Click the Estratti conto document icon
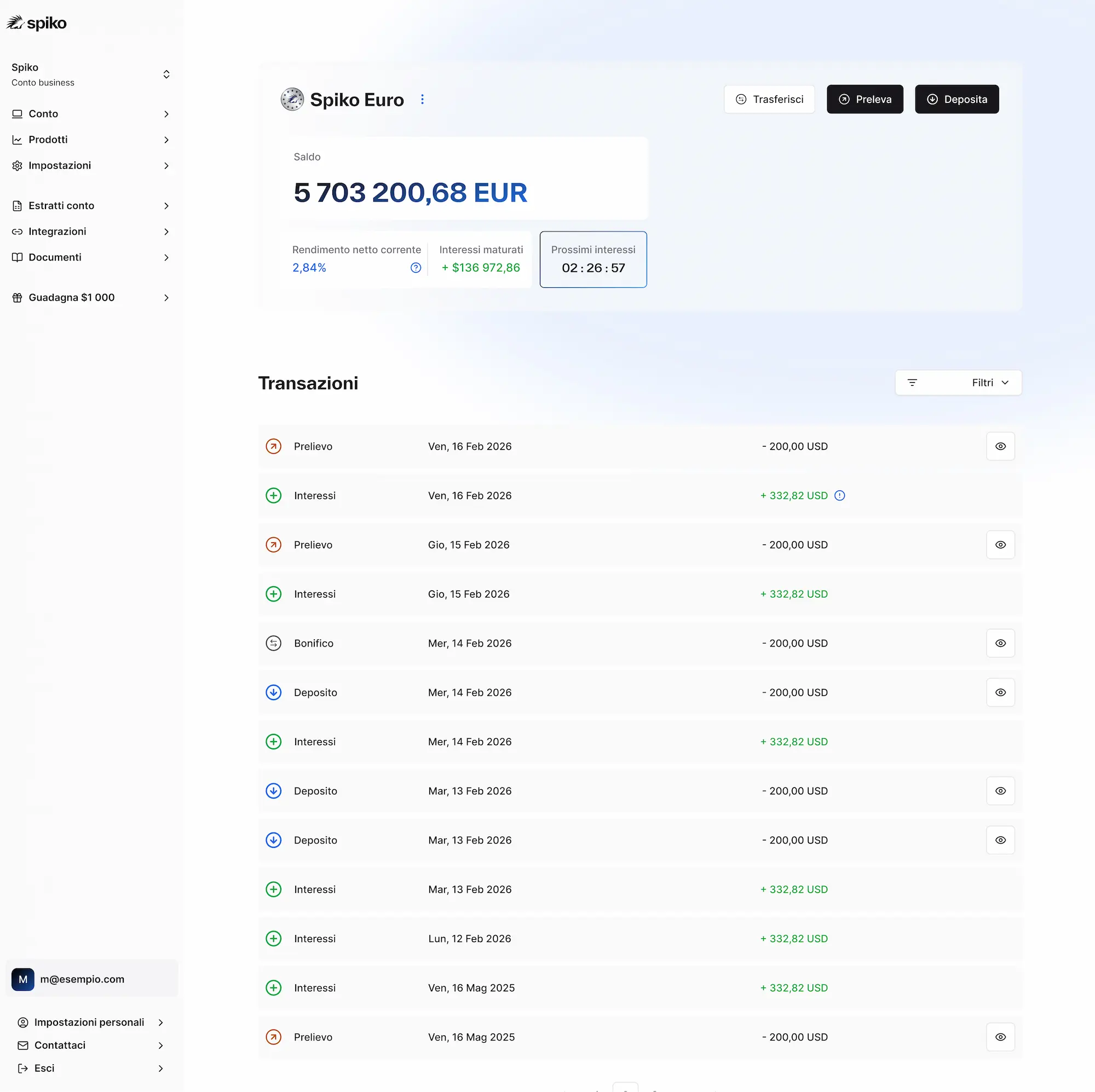The image size is (1095, 1092). [18, 206]
